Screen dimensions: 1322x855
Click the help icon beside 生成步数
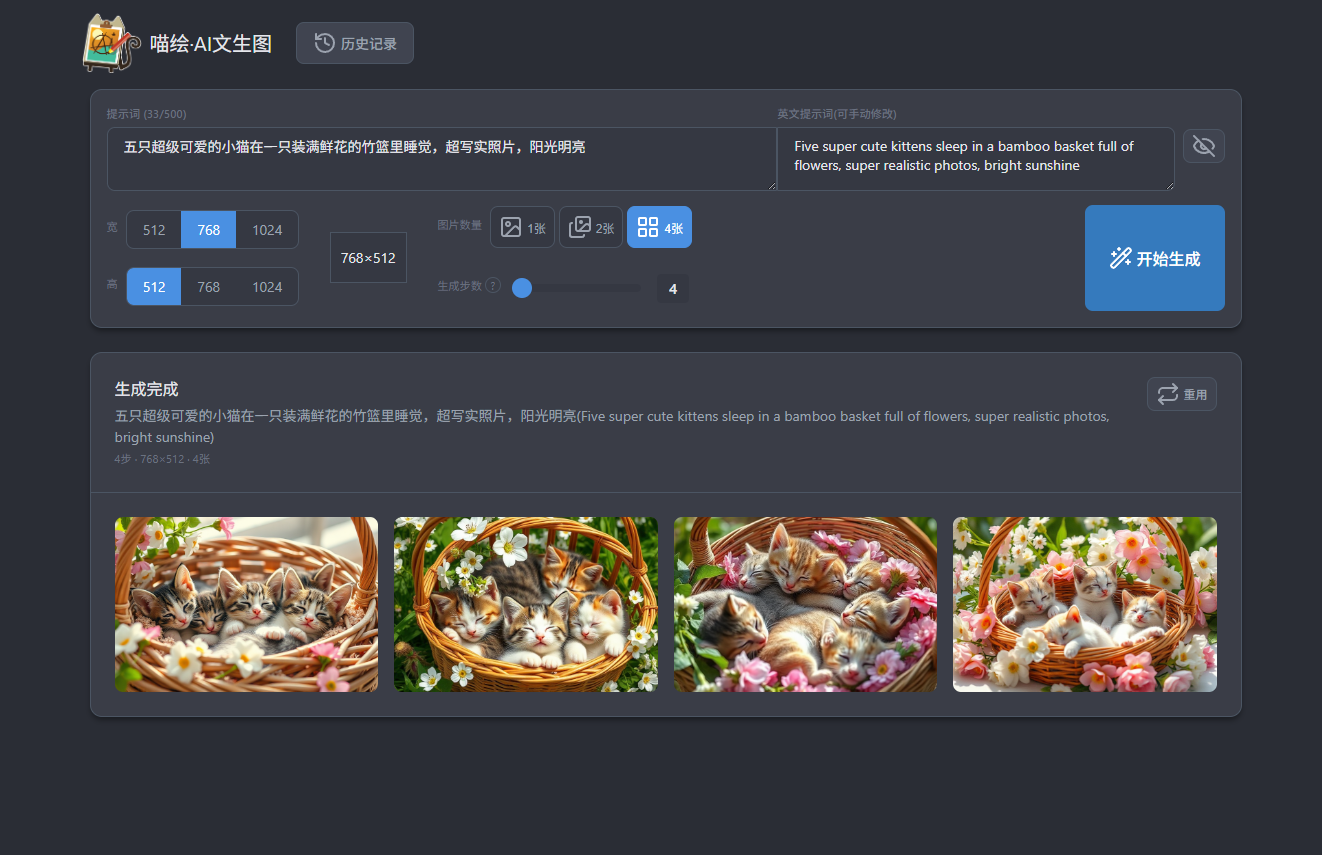coord(493,286)
